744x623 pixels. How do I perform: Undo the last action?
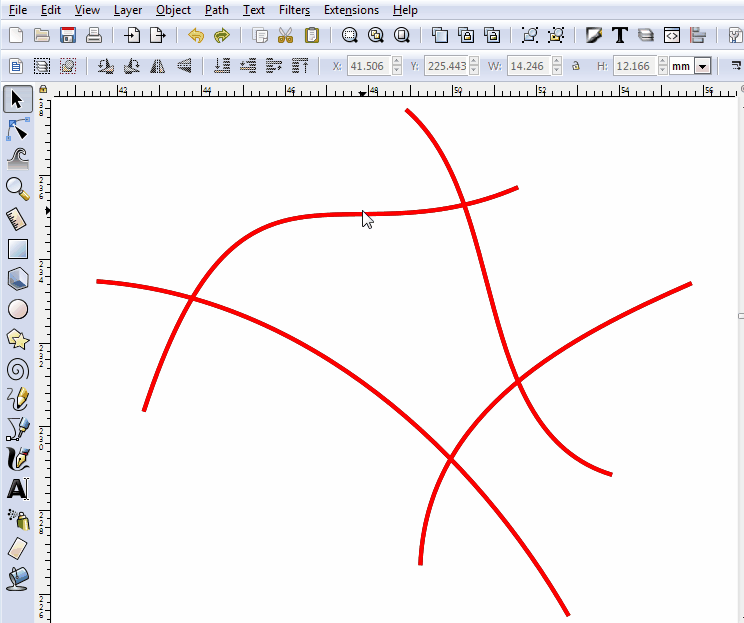point(195,36)
